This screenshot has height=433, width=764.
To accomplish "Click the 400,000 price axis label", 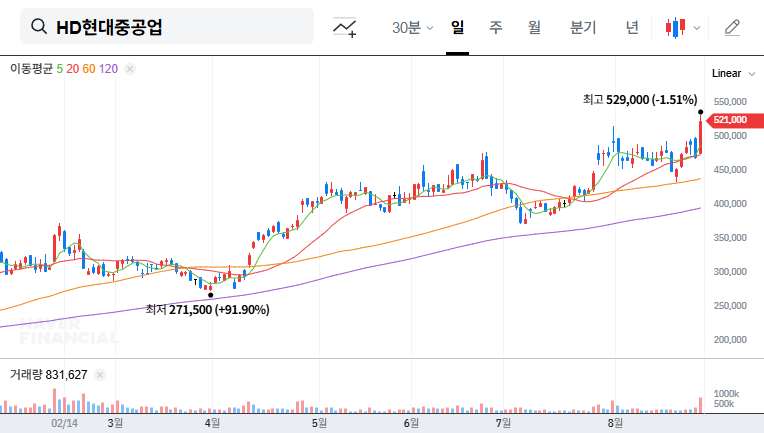I will [730, 204].
